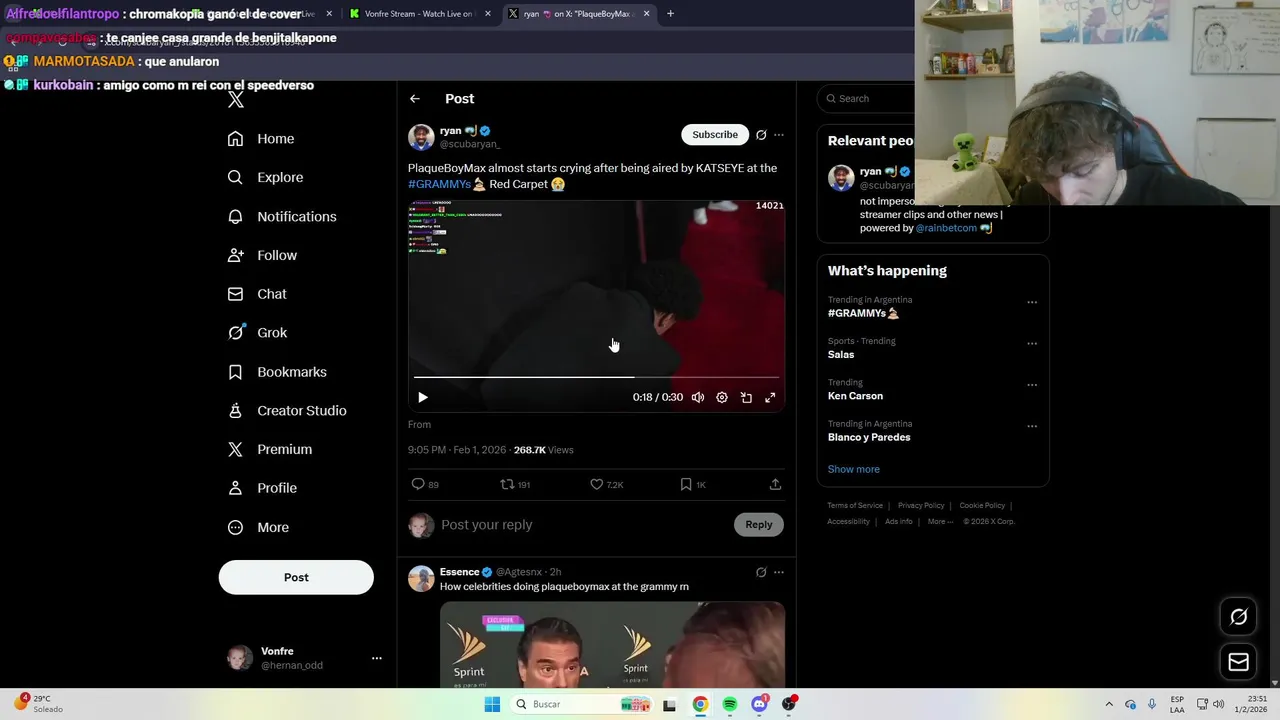Image resolution: width=1280 pixels, height=720 pixels.
Task: Enter fullscreen on the video
Action: (x=770, y=397)
